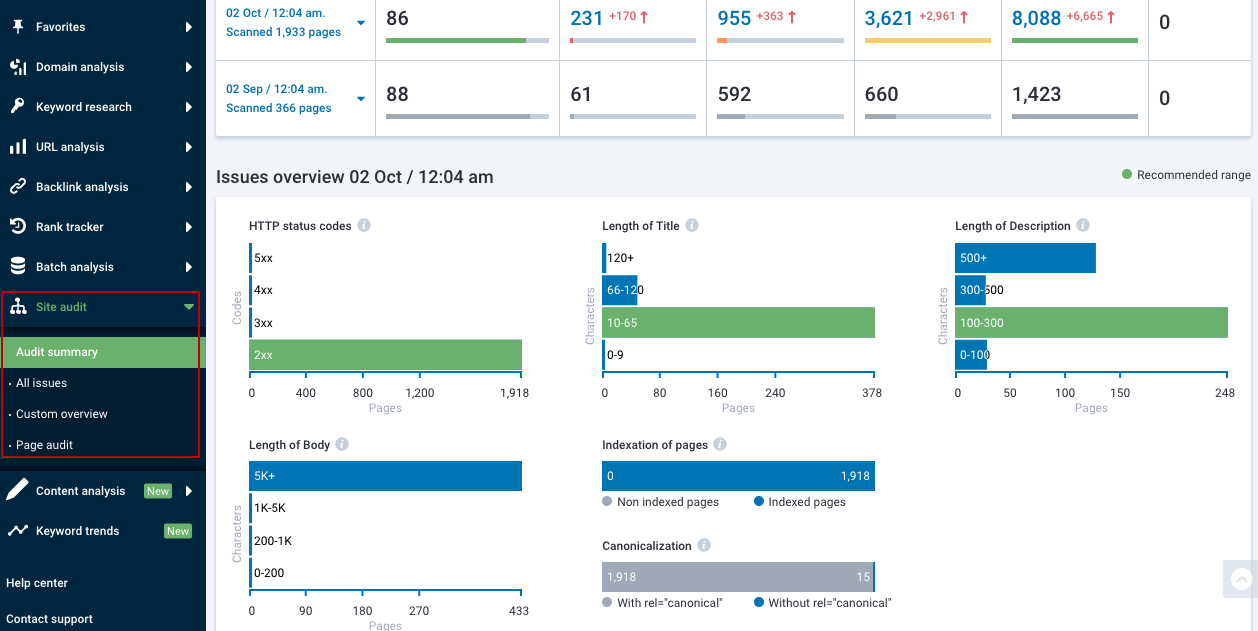This screenshot has height=631, width=1258.
Task: Open the 02 Oct scan date dropdown
Action: click(x=361, y=23)
